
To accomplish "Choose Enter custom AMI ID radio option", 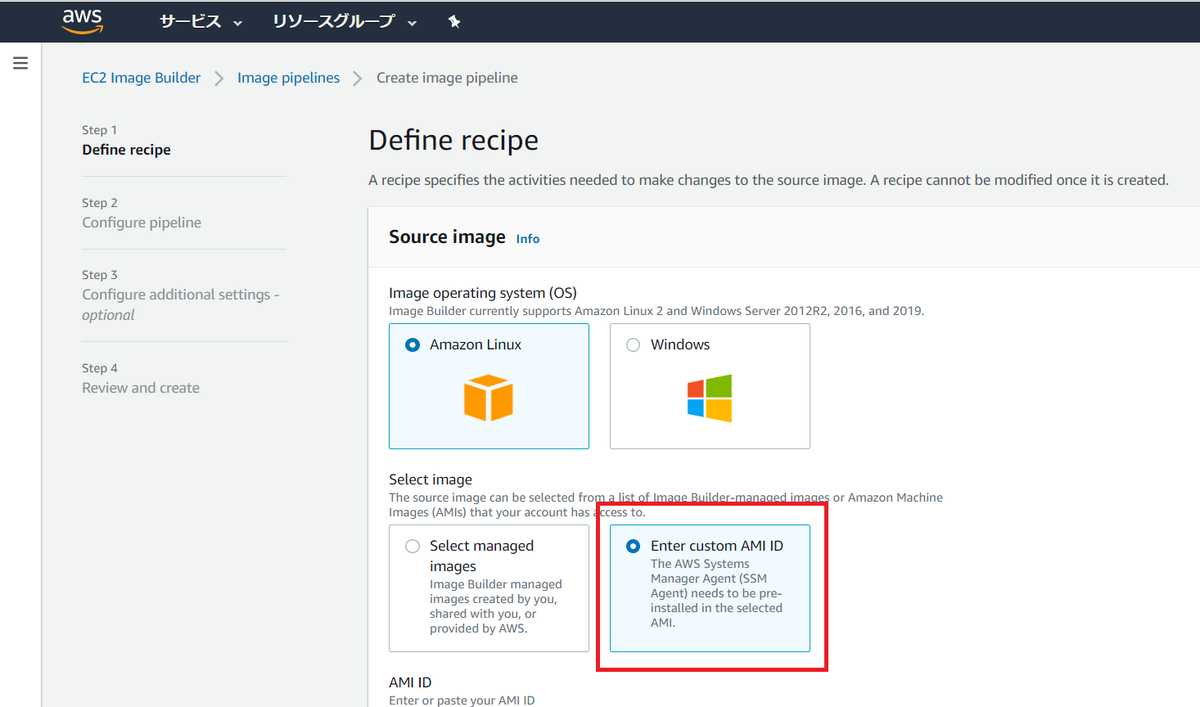I will (x=633, y=546).
